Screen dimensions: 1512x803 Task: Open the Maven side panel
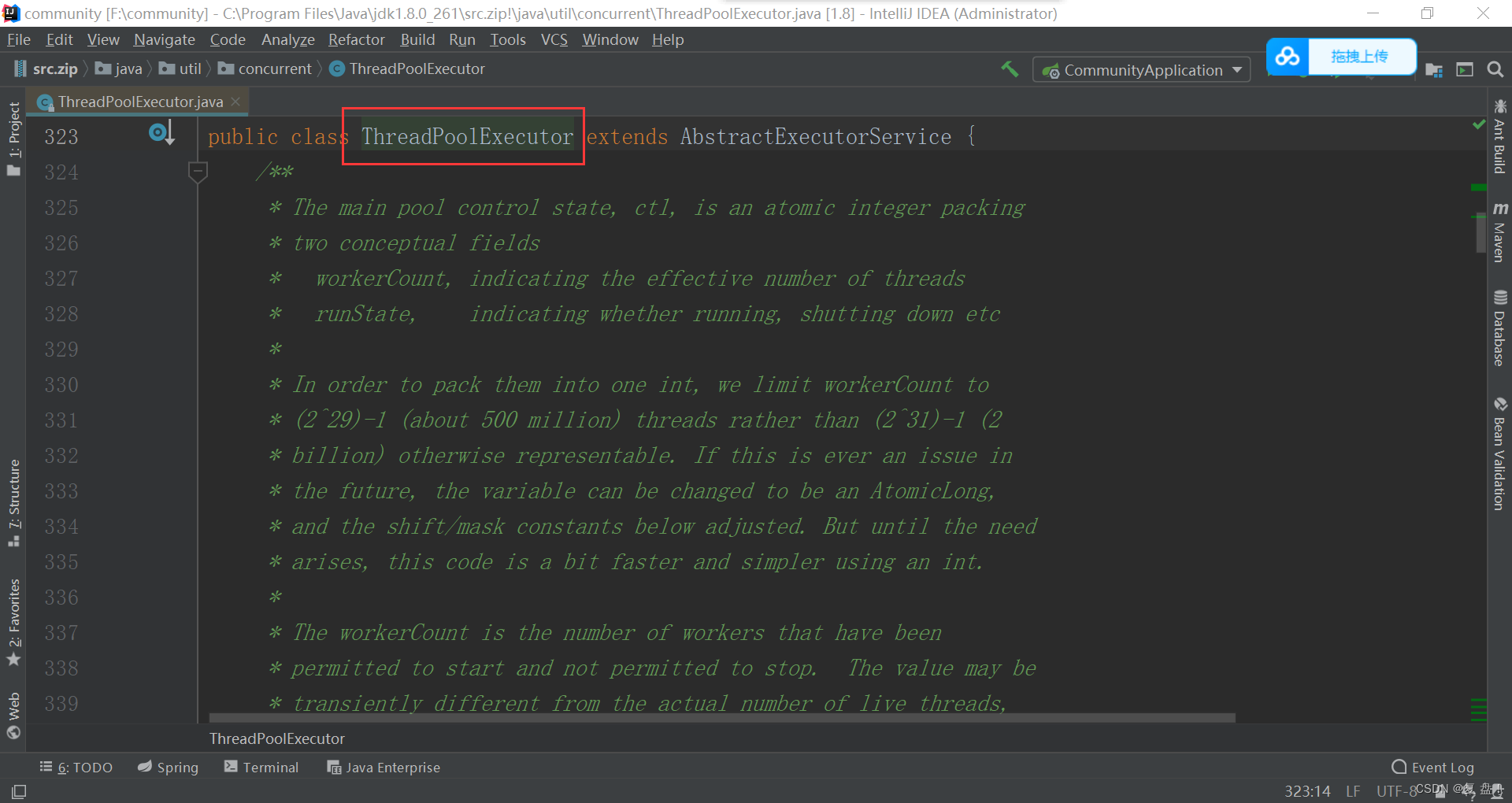click(x=1499, y=232)
